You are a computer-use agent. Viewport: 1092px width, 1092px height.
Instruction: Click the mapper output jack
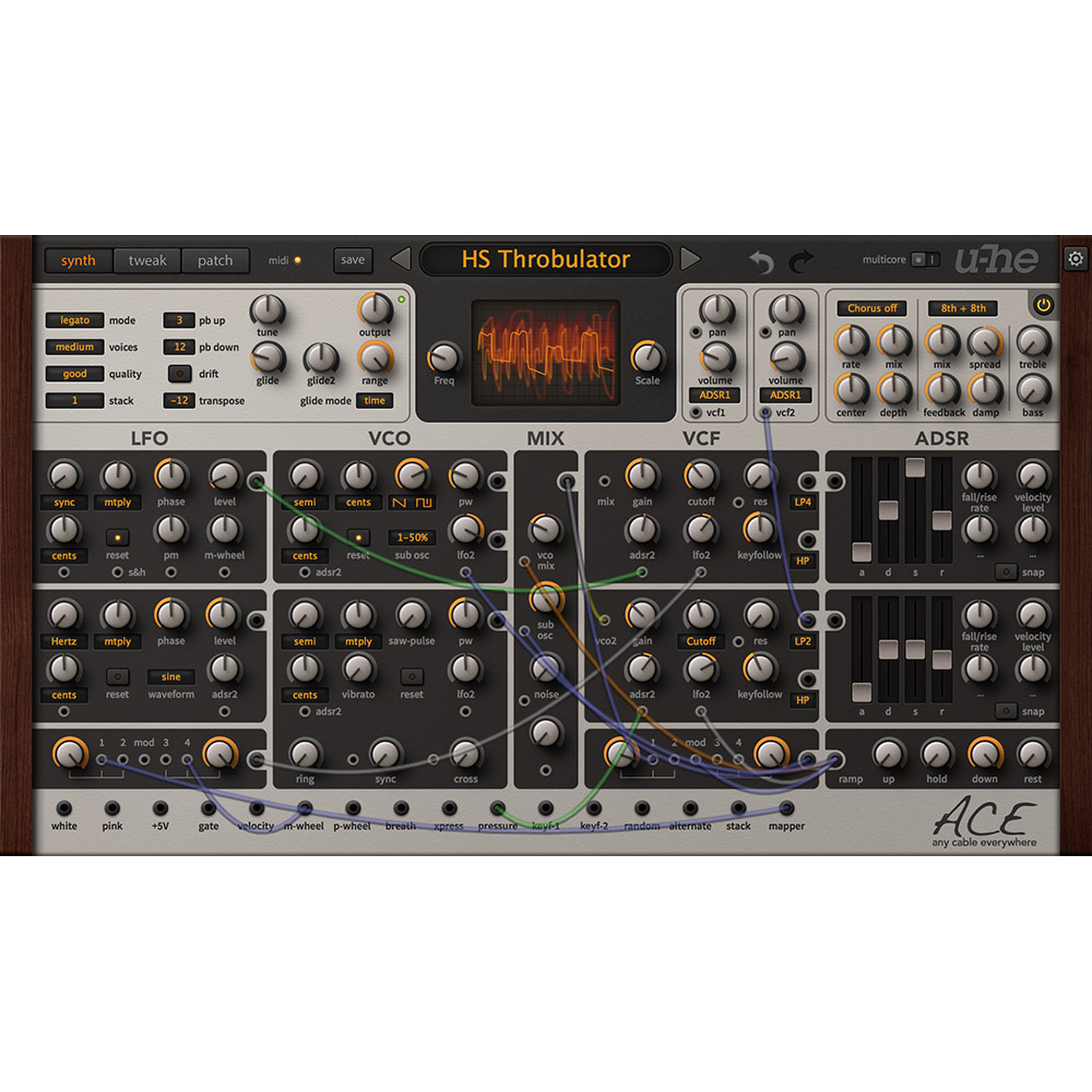click(x=786, y=808)
